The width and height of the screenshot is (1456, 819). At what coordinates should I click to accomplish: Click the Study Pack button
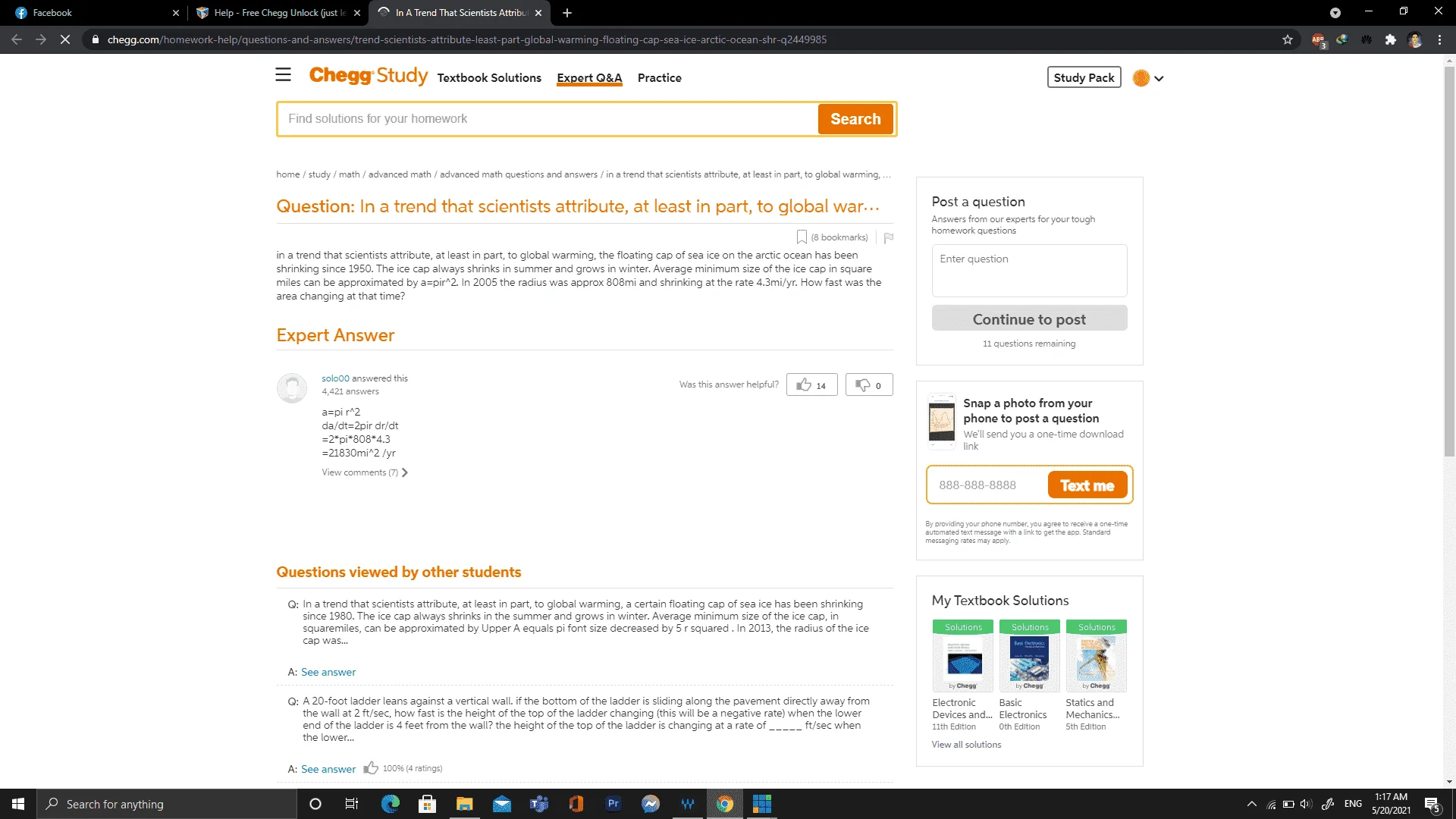click(x=1084, y=77)
